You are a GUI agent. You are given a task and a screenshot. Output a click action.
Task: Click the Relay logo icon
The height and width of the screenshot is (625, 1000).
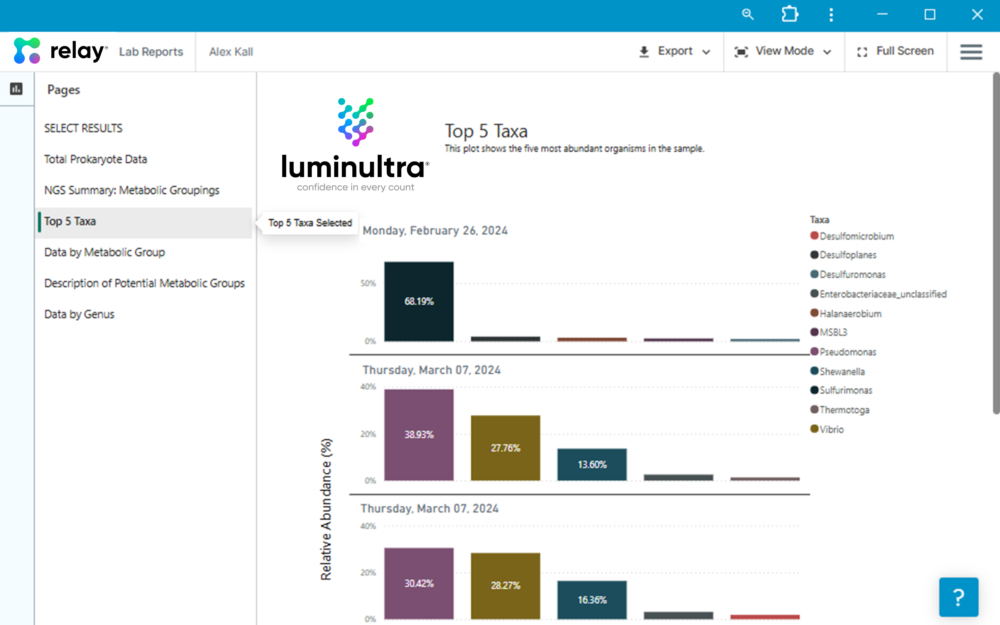27,51
